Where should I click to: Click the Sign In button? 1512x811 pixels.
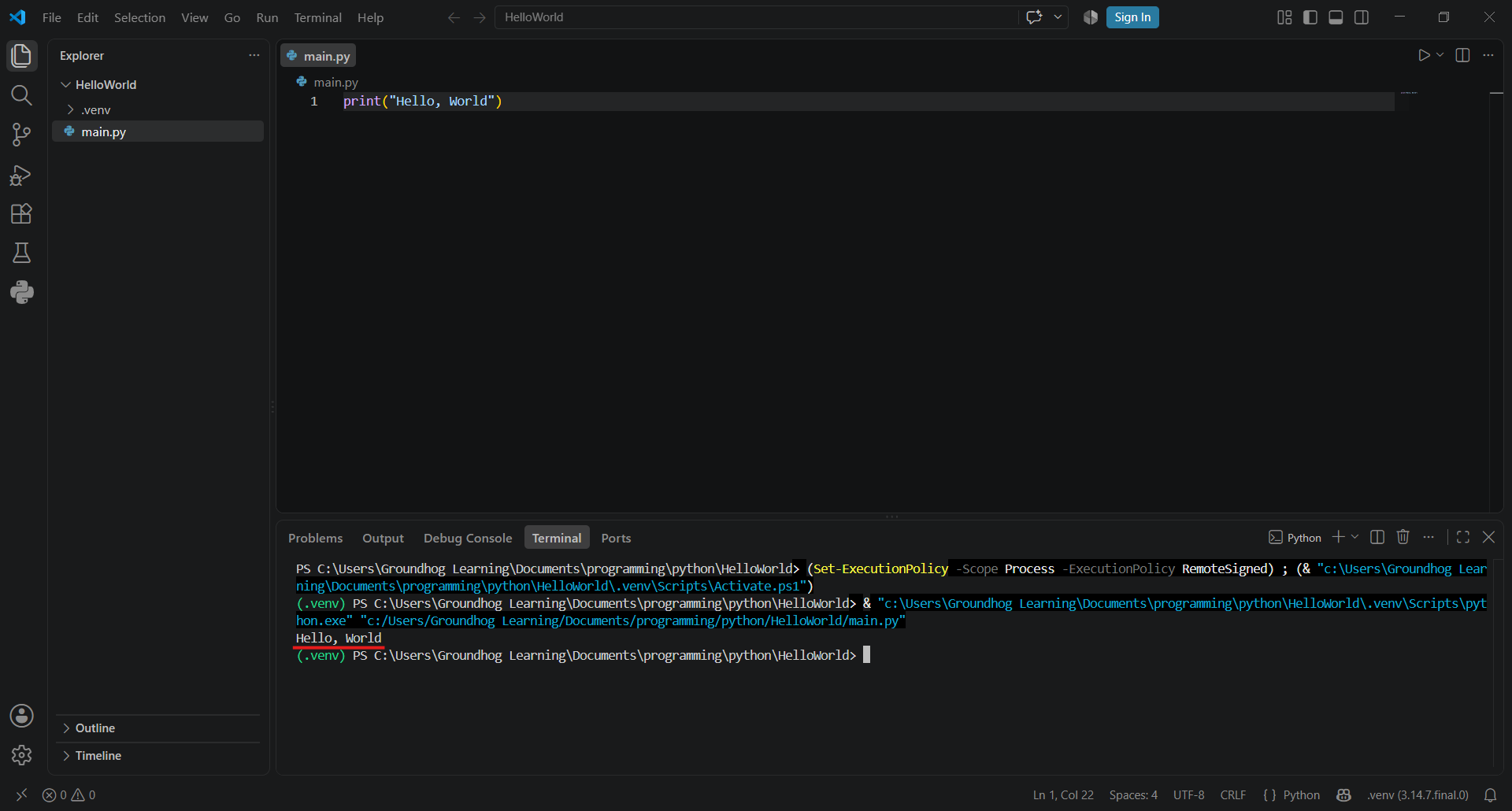(1132, 17)
